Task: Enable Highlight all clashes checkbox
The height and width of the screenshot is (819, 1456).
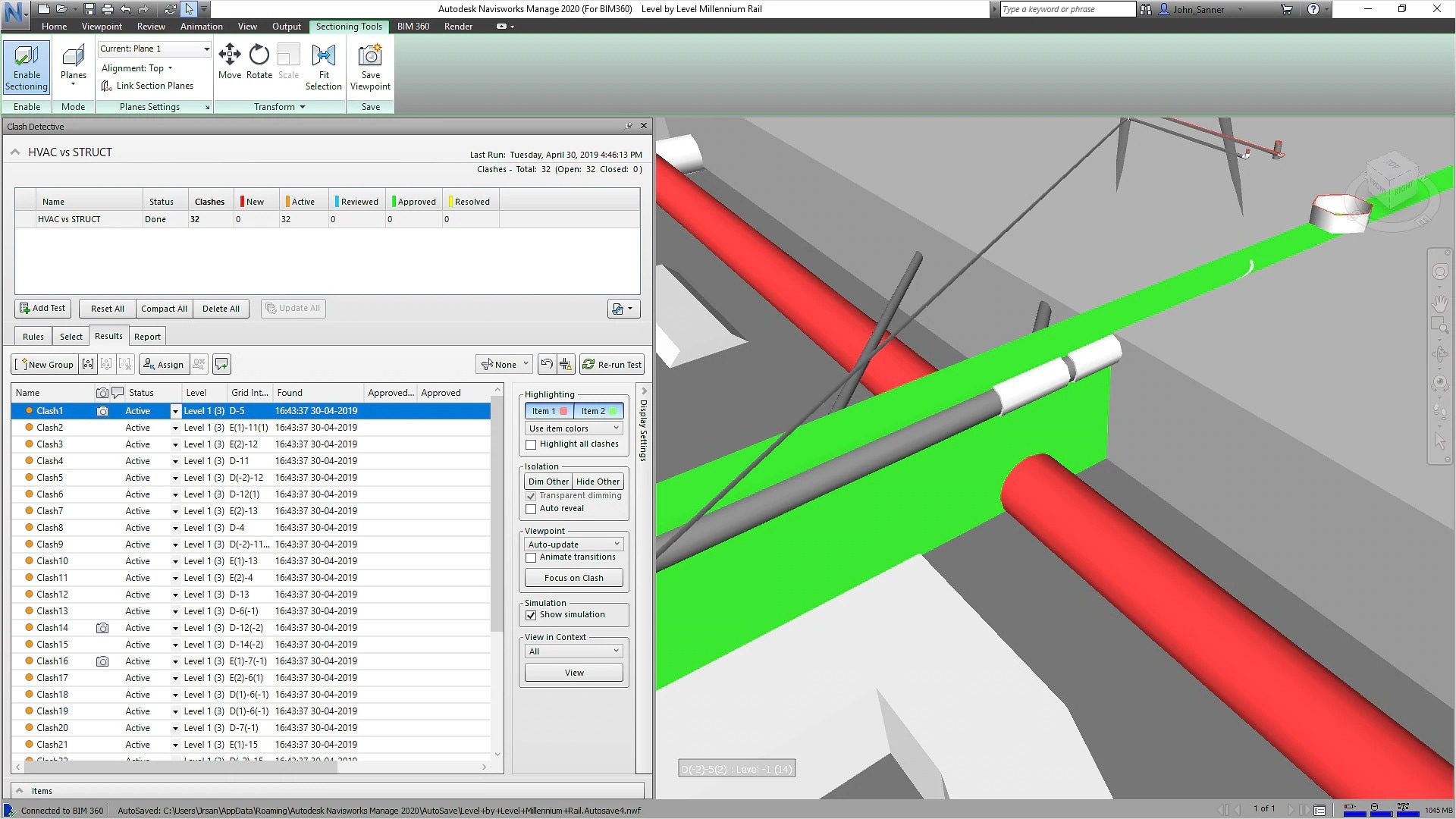Action: [531, 445]
